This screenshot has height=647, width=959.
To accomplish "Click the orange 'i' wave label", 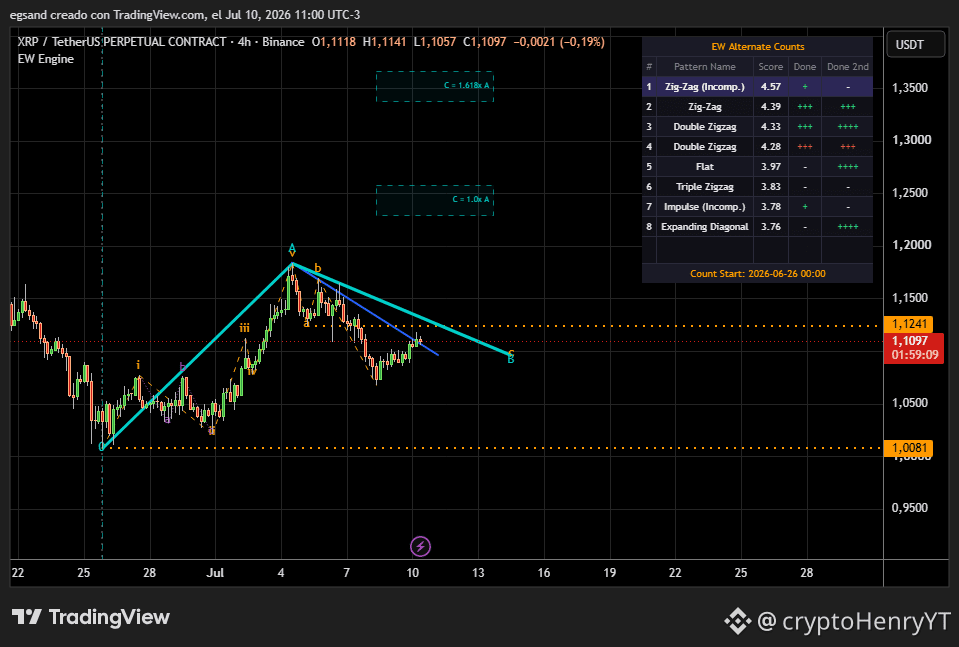I will pos(138,365).
